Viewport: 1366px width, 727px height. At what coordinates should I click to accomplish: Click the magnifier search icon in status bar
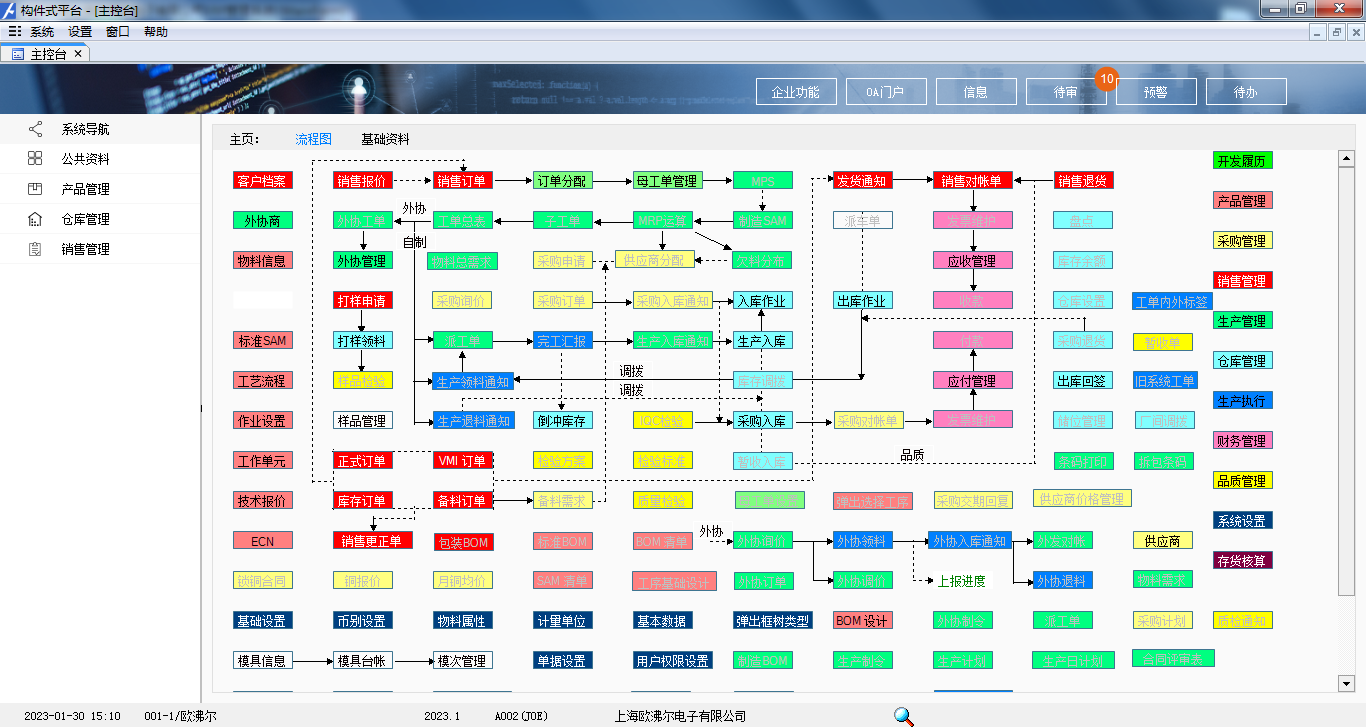pos(903,716)
